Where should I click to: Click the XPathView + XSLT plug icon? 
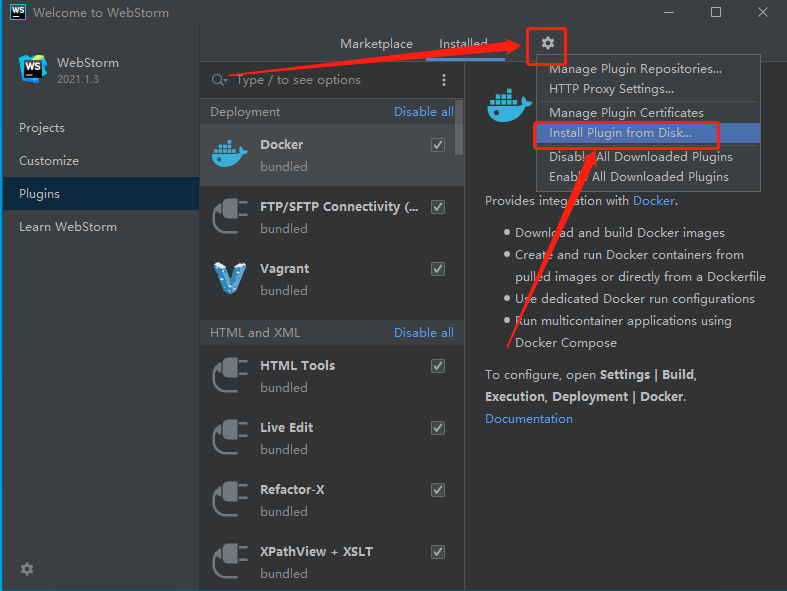(x=230, y=561)
